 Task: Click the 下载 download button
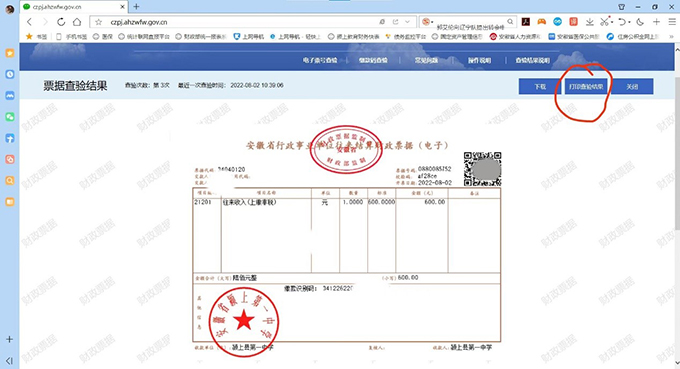pos(540,86)
